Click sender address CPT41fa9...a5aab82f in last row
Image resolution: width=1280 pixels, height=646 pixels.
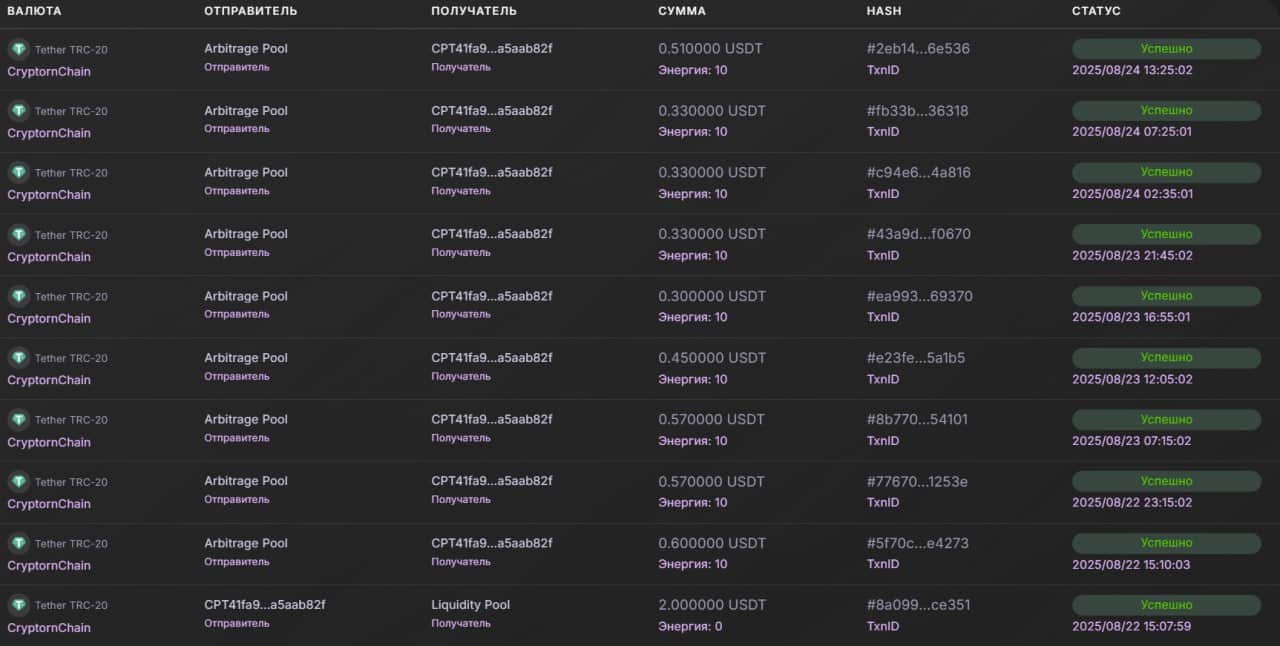click(265, 605)
